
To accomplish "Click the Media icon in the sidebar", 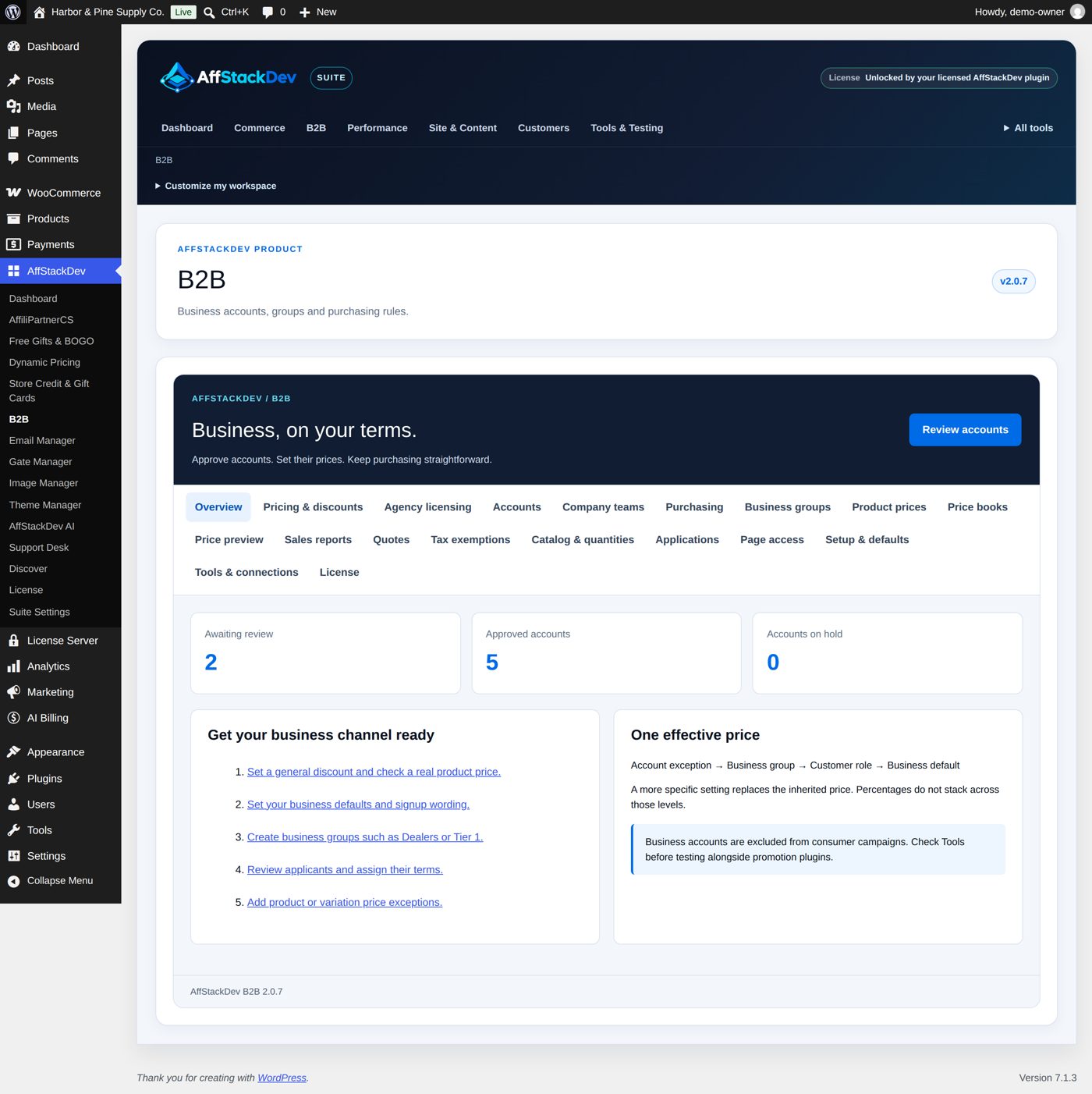I will coord(13,106).
